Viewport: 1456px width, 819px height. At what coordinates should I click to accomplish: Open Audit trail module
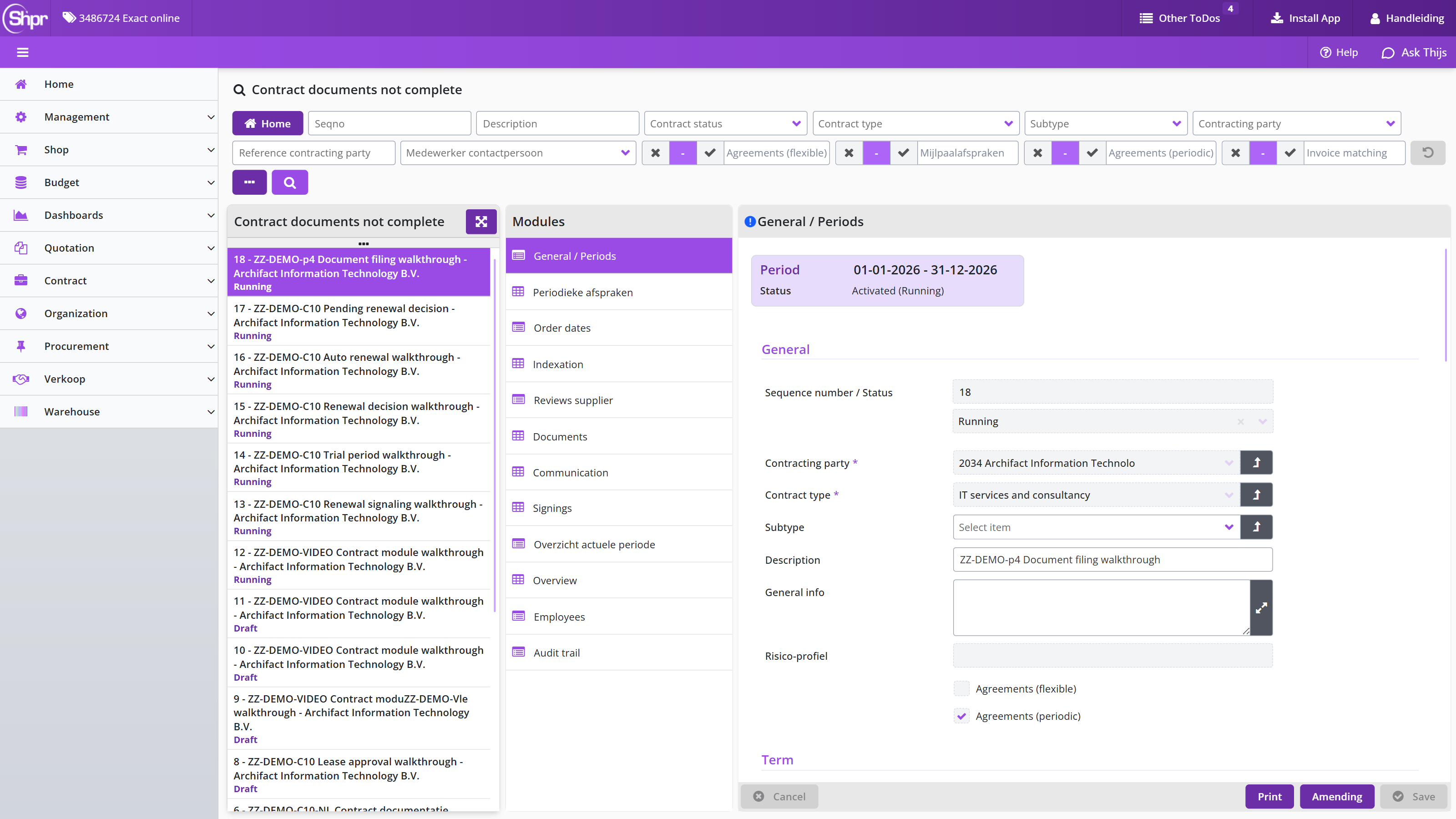(x=619, y=652)
